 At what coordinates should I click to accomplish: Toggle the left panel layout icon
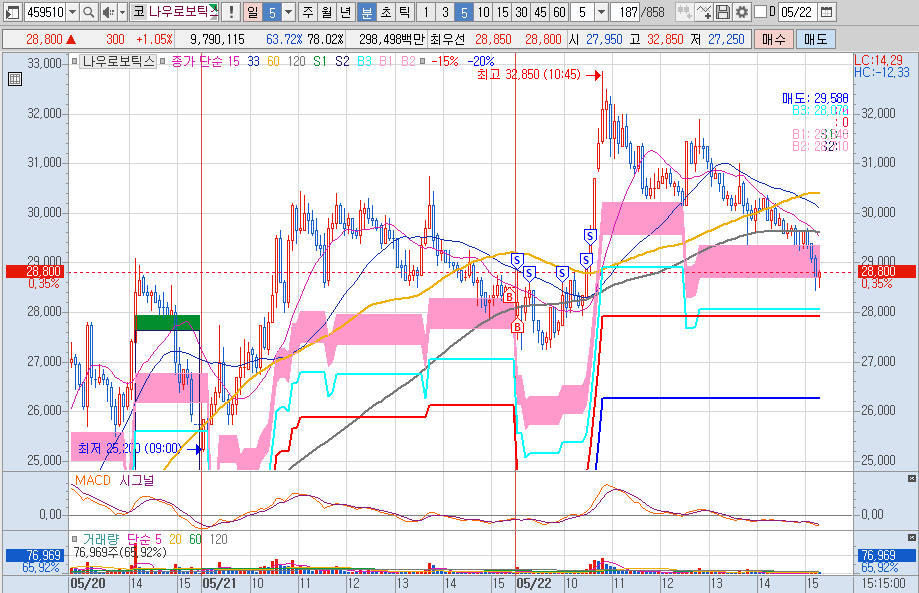(12, 12)
